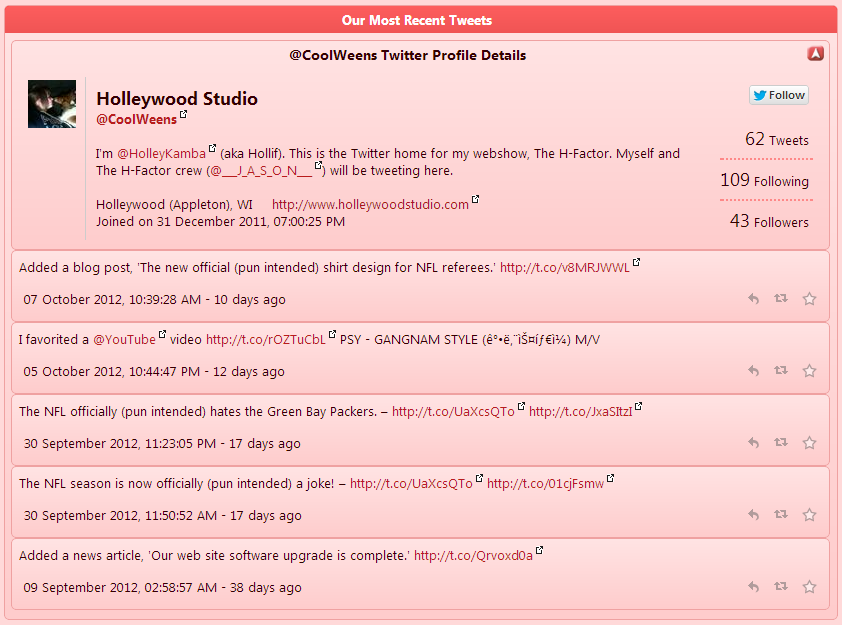
Task: Click the 43 Followers count
Action: pyautogui.click(x=769, y=221)
